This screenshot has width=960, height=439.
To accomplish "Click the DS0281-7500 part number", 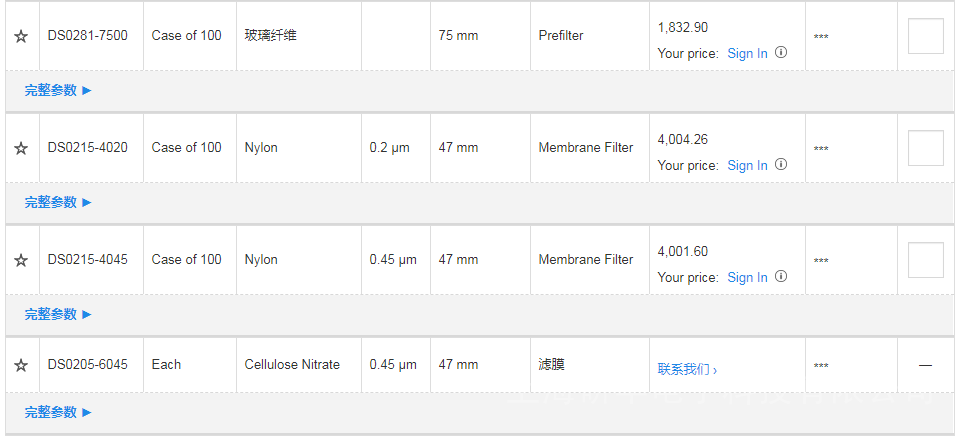I will [x=87, y=36].
